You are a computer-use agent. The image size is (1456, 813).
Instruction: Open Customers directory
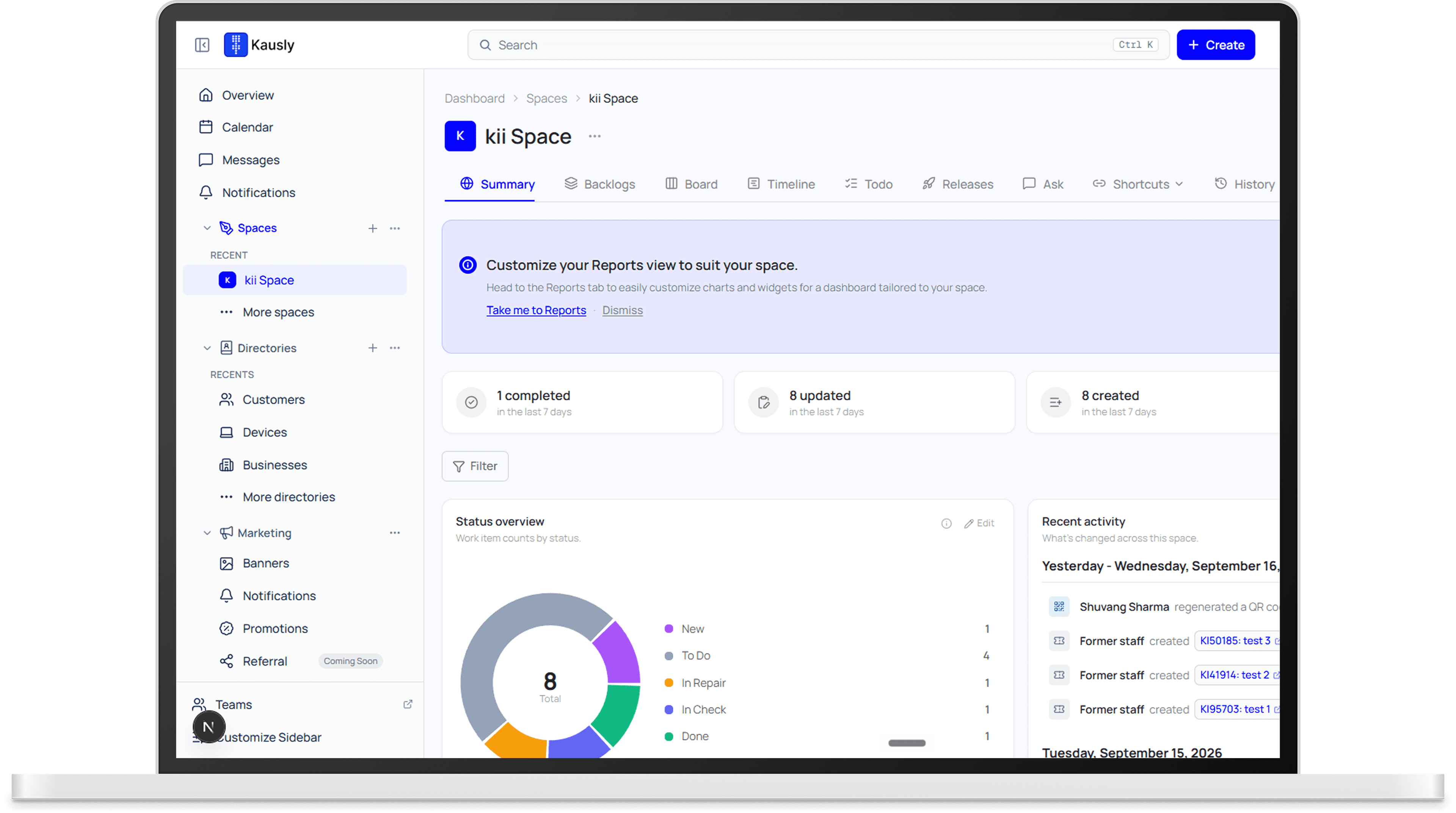pos(273,400)
